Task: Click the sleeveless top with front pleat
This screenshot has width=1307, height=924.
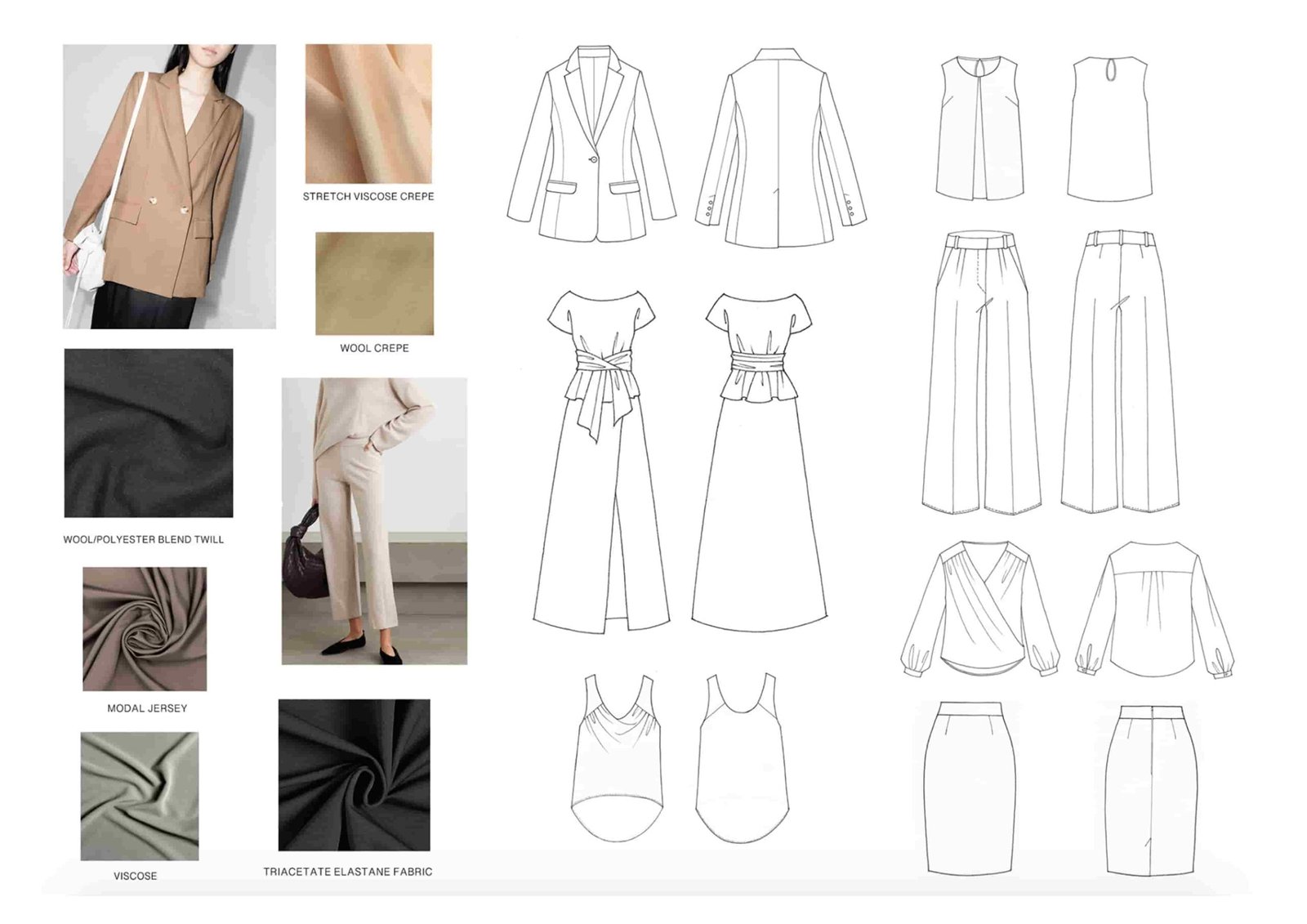Action: point(979,128)
